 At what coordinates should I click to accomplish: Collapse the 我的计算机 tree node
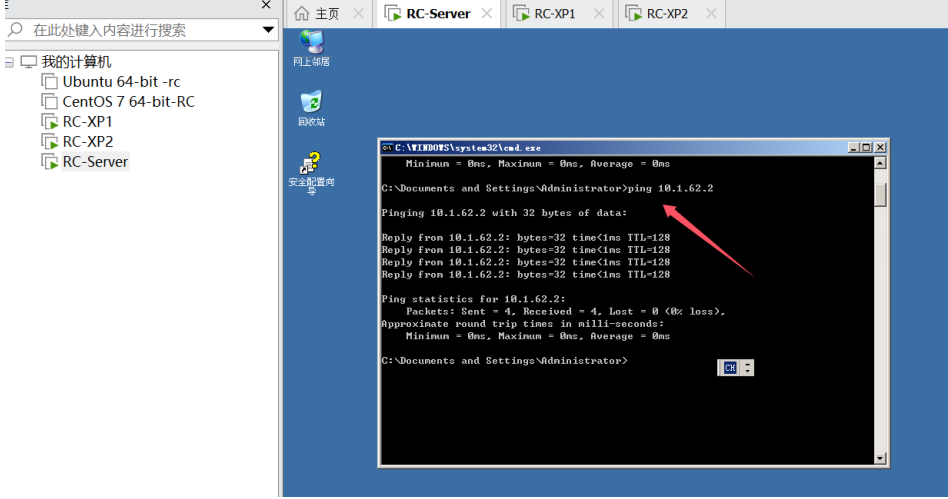(8, 62)
